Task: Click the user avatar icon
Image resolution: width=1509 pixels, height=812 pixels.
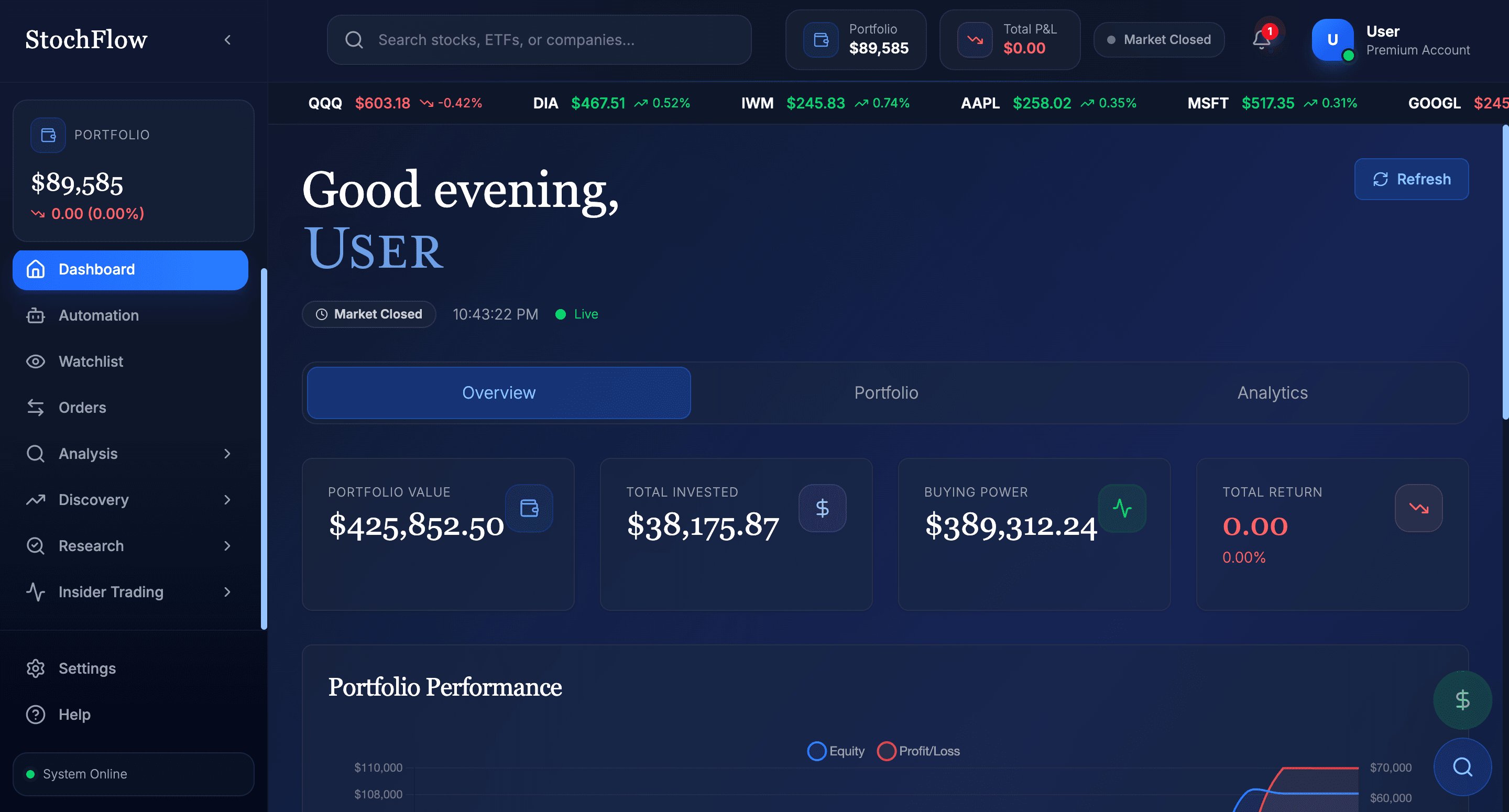Action: [1332, 40]
